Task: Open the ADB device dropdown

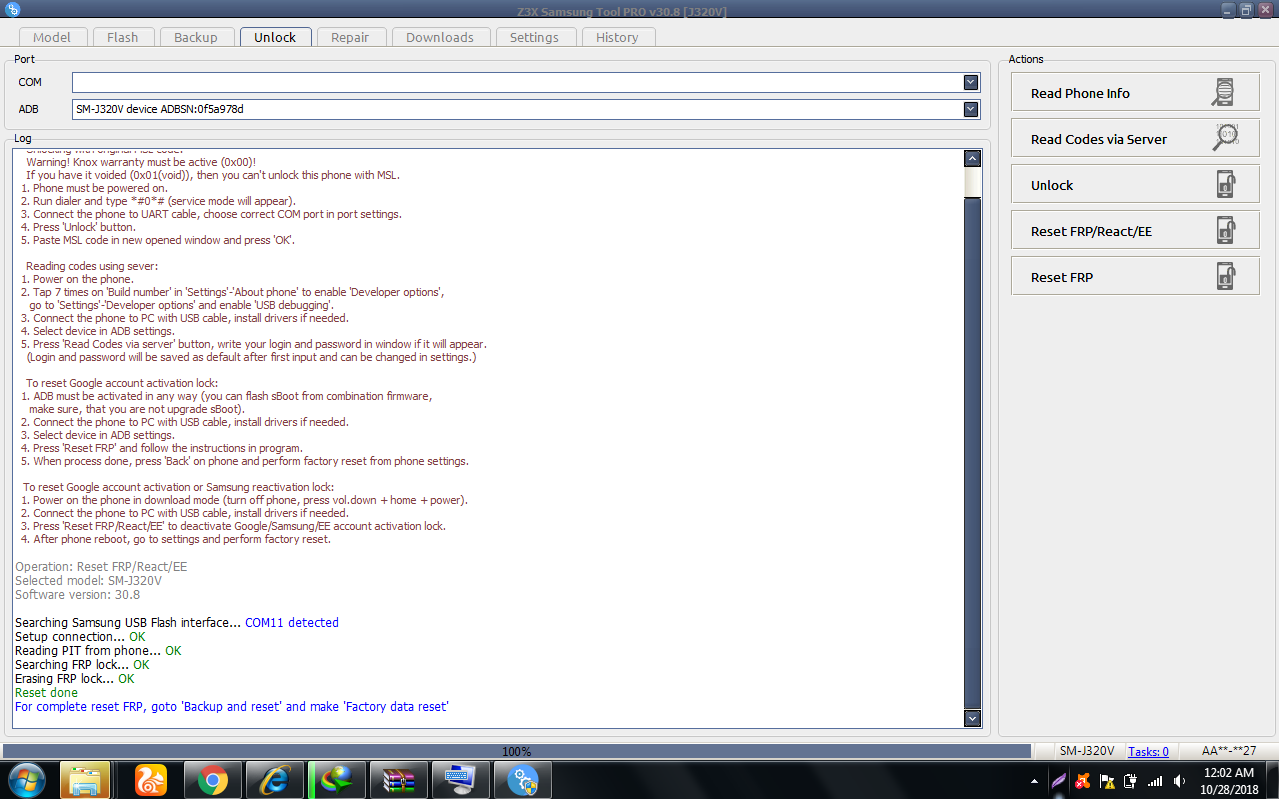Action: tap(970, 109)
